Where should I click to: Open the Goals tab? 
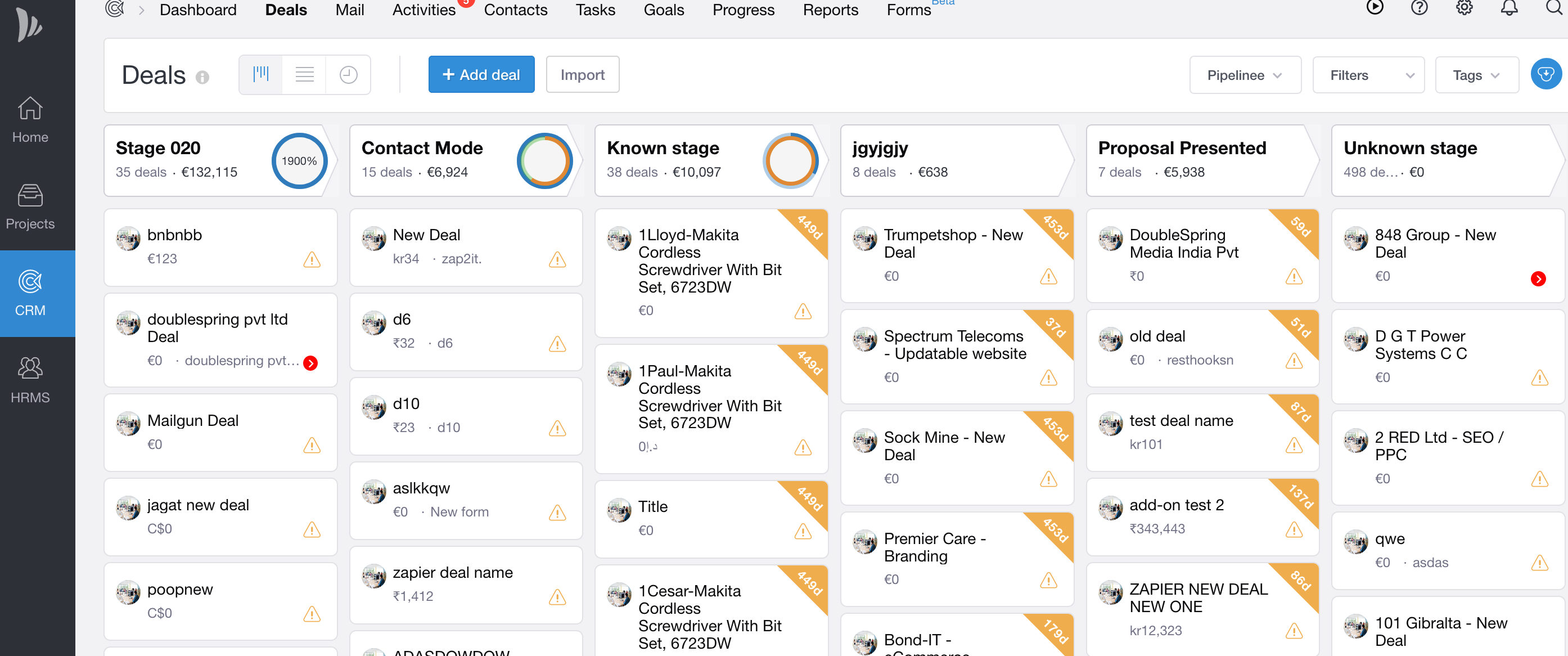tap(664, 10)
